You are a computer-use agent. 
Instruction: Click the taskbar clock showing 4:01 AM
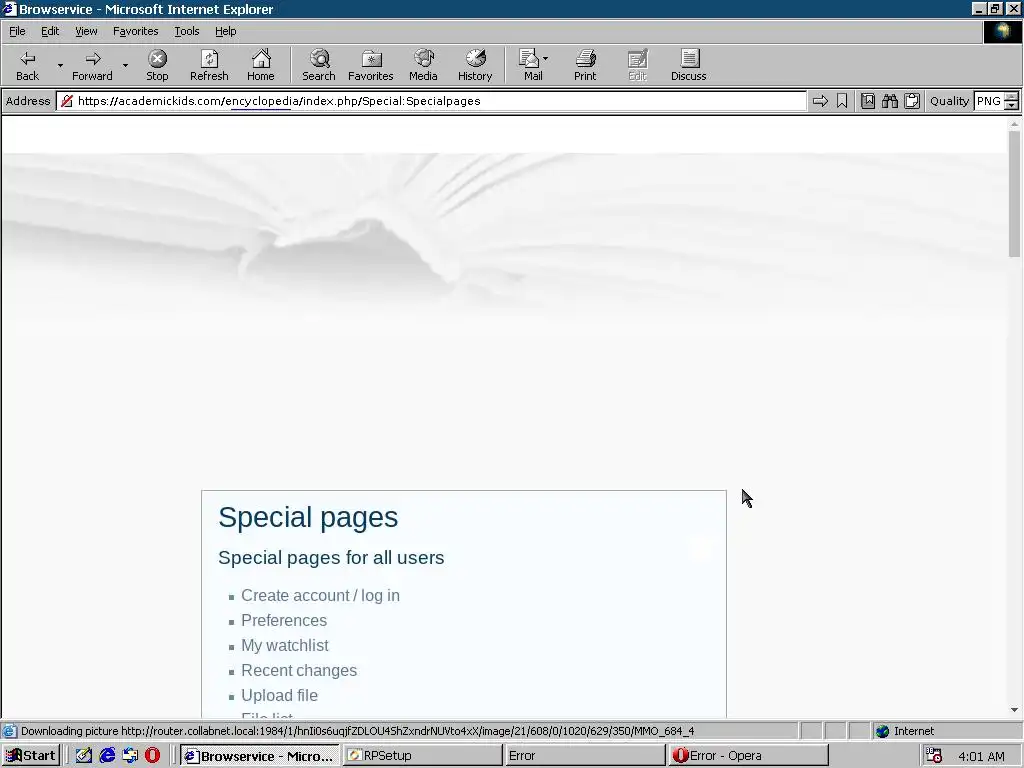[x=981, y=756]
